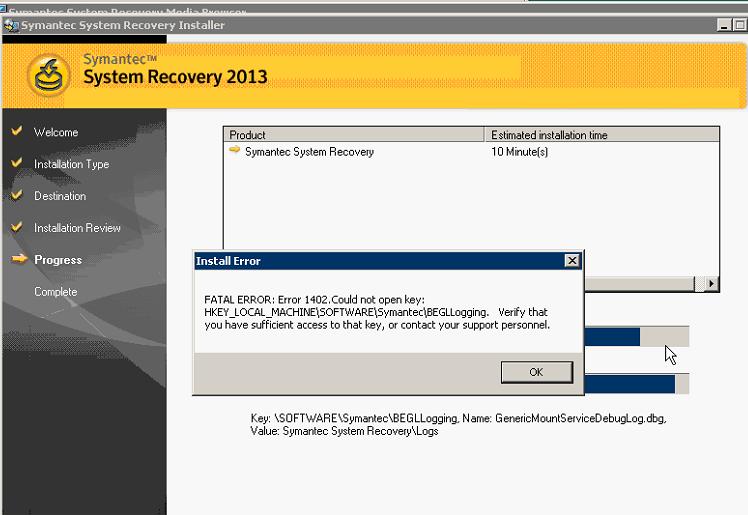748x515 pixels.
Task: Select the Complete step label
Action: tap(55, 292)
